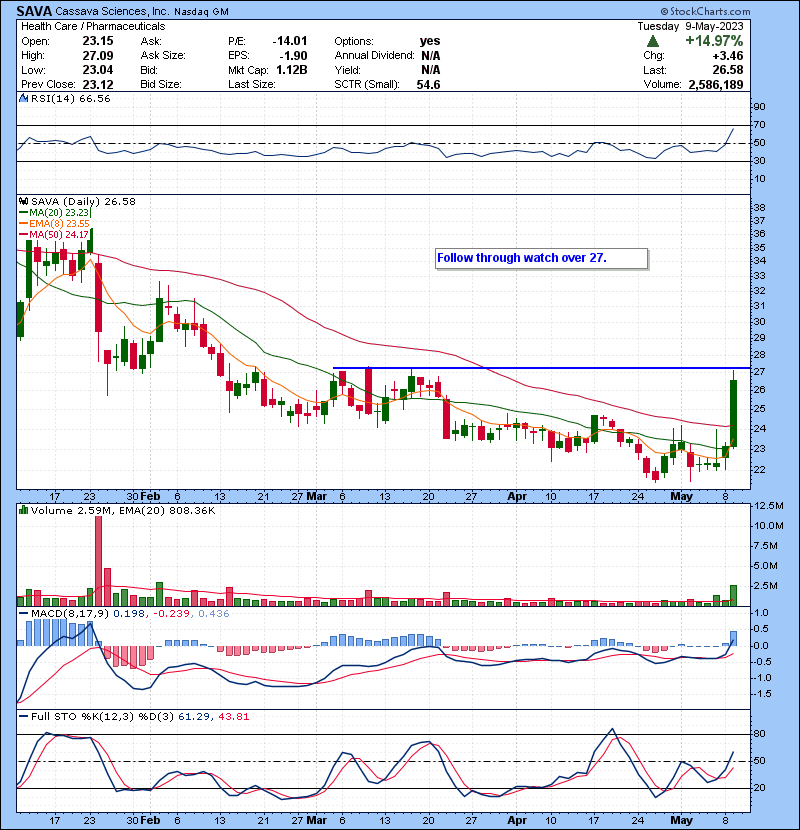Image resolution: width=800 pixels, height=830 pixels.
Task: Select the SCTR (Small) value 54.6
Action: tap(428, 85)
